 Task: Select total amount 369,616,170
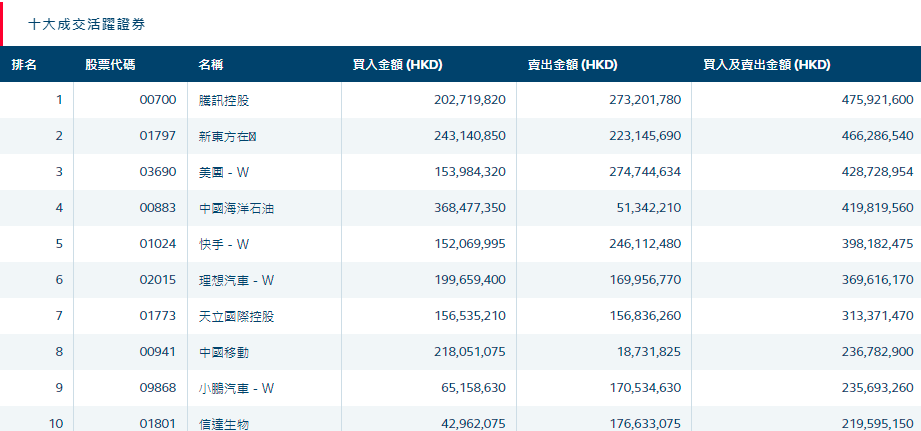pos(878,280)
